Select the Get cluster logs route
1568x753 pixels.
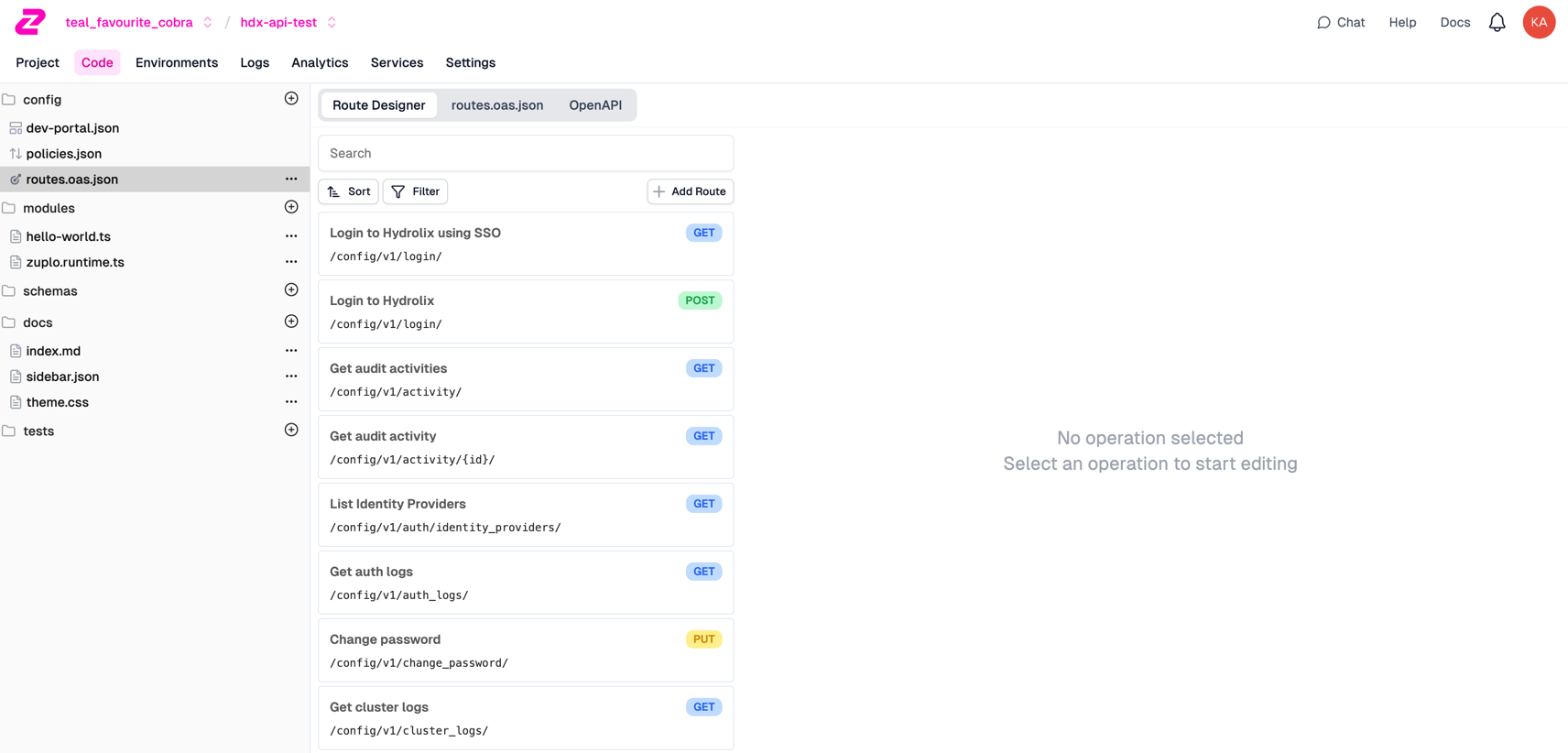pyautogui.click(x=526, y=719)
